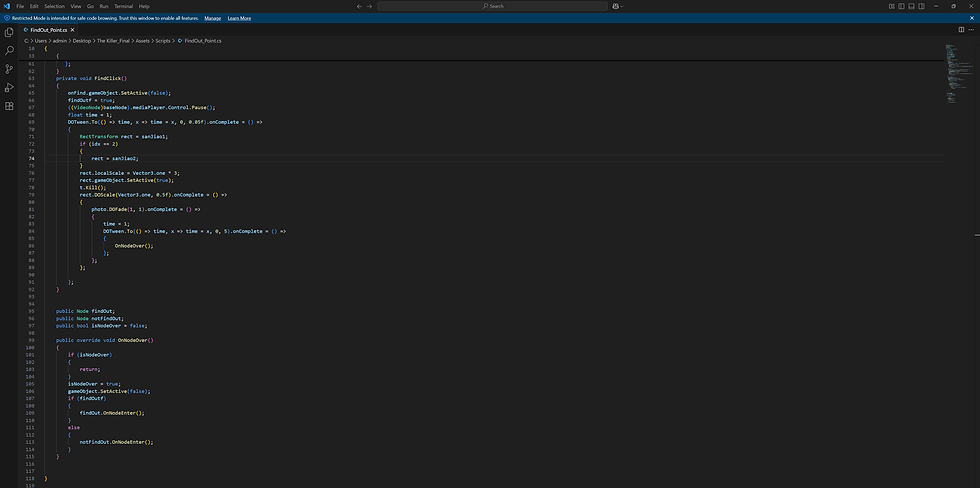The width and height of the screenshot is (980, 488).
Task: Select the FindOut_Point.cs editor tab
Action: (x=49, y=30)
